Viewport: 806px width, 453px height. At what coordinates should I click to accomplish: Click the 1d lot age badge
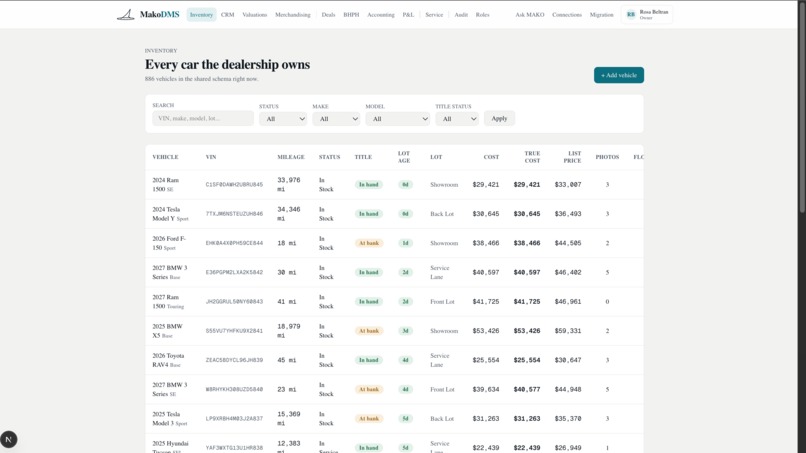click(405, 243)
